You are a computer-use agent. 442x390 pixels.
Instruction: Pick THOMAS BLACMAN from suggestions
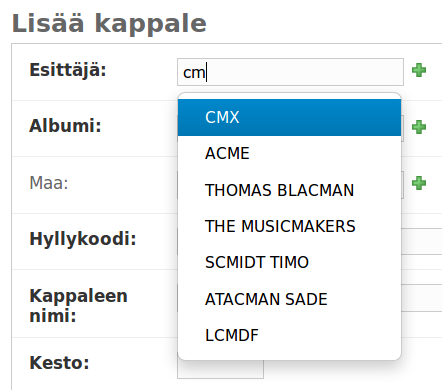pyautogui.click(x=289, y=190)
